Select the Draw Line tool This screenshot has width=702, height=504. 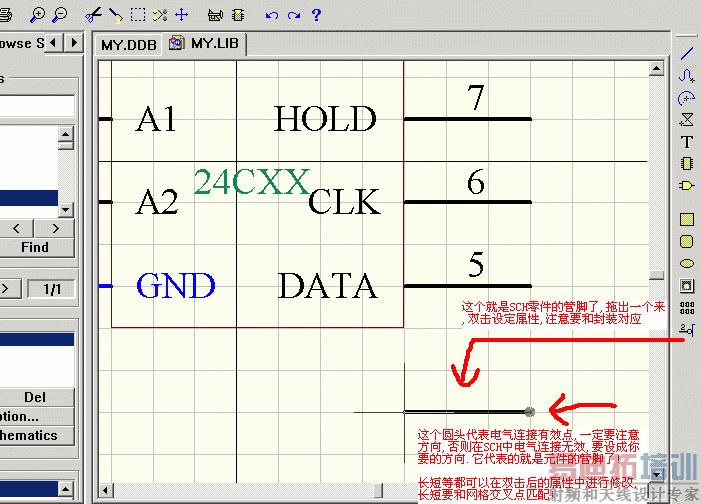tap(687, 53)
